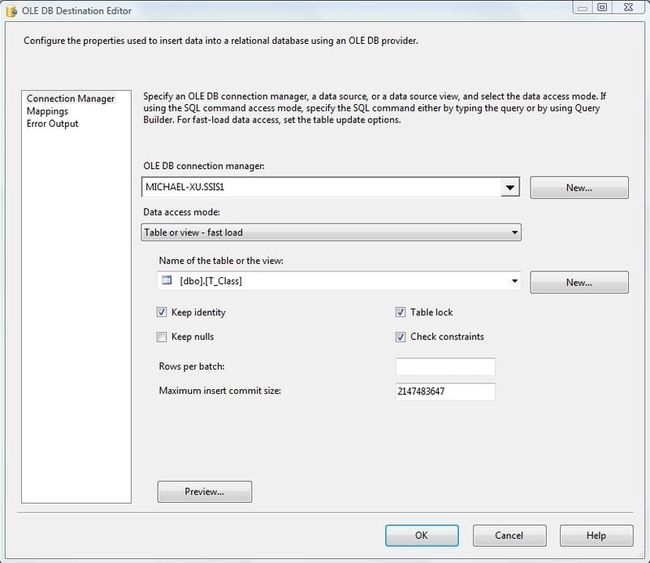Click the Keep nulls label
Screen dimensions: 650x563
[x=193, y=337]
